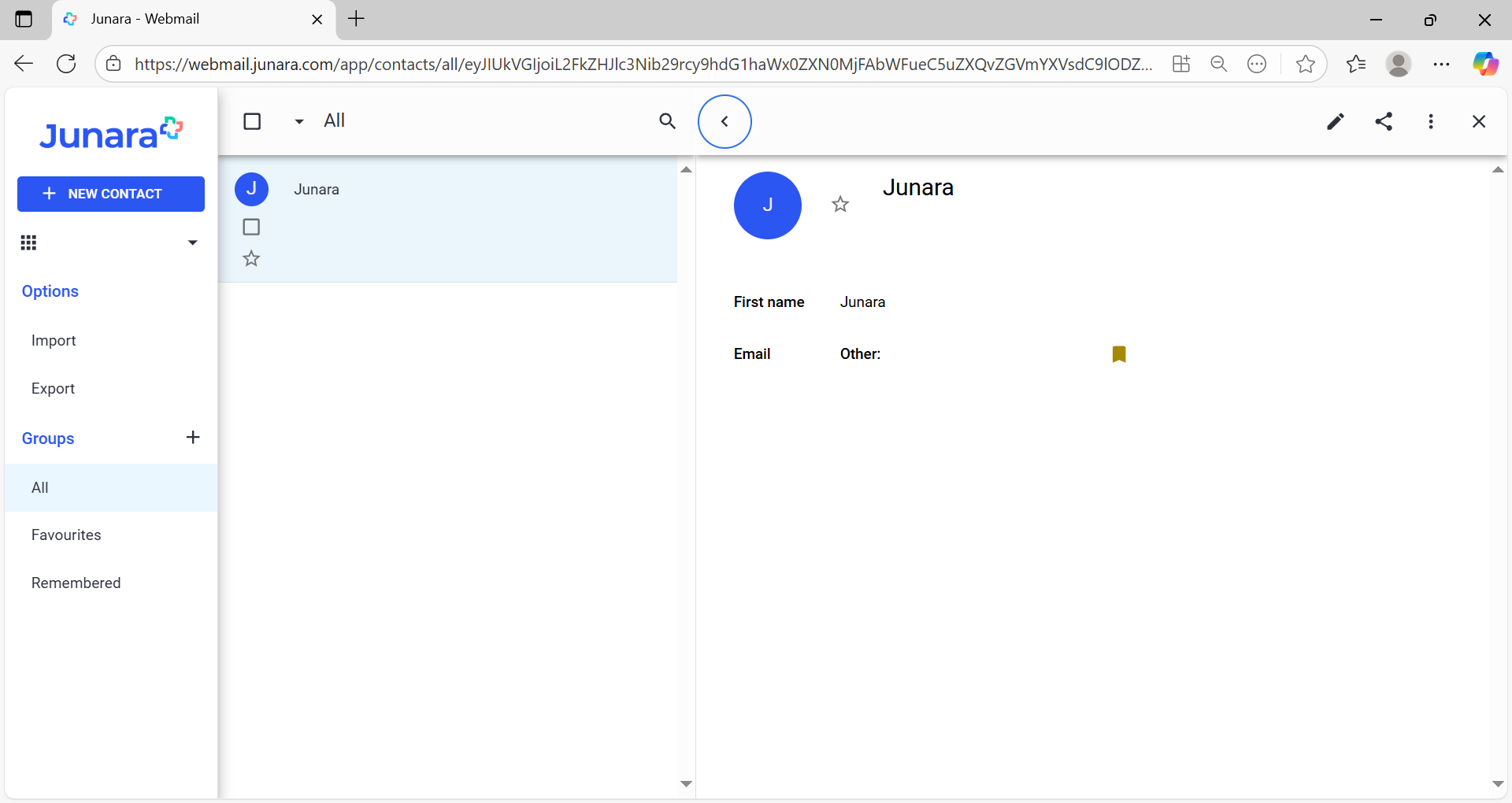Click the First name value Junara
The width and height of the screenshot is (1512, 803).
click(862, 302)
